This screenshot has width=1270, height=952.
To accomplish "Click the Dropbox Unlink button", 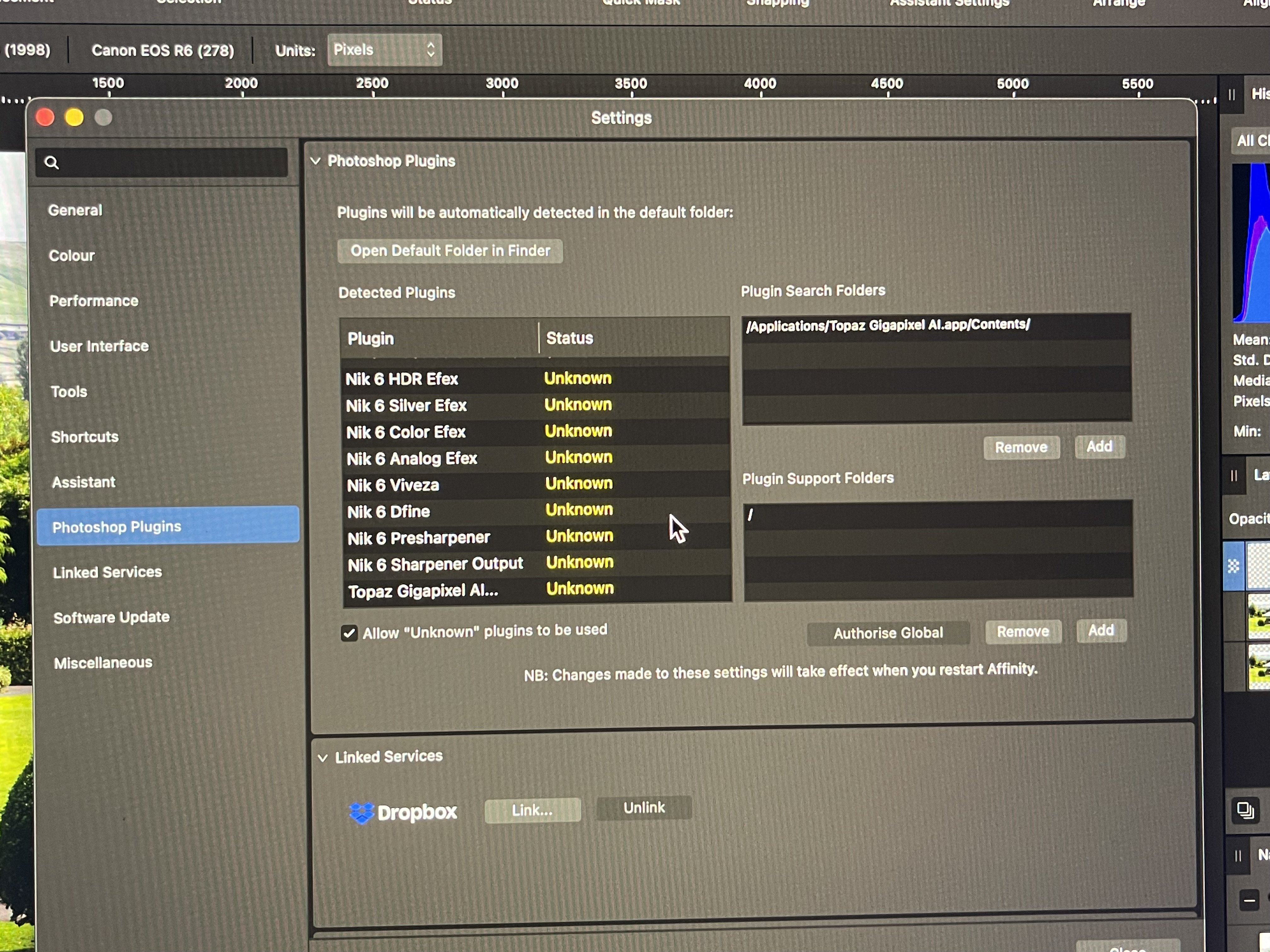I will (x=644, y=808).
